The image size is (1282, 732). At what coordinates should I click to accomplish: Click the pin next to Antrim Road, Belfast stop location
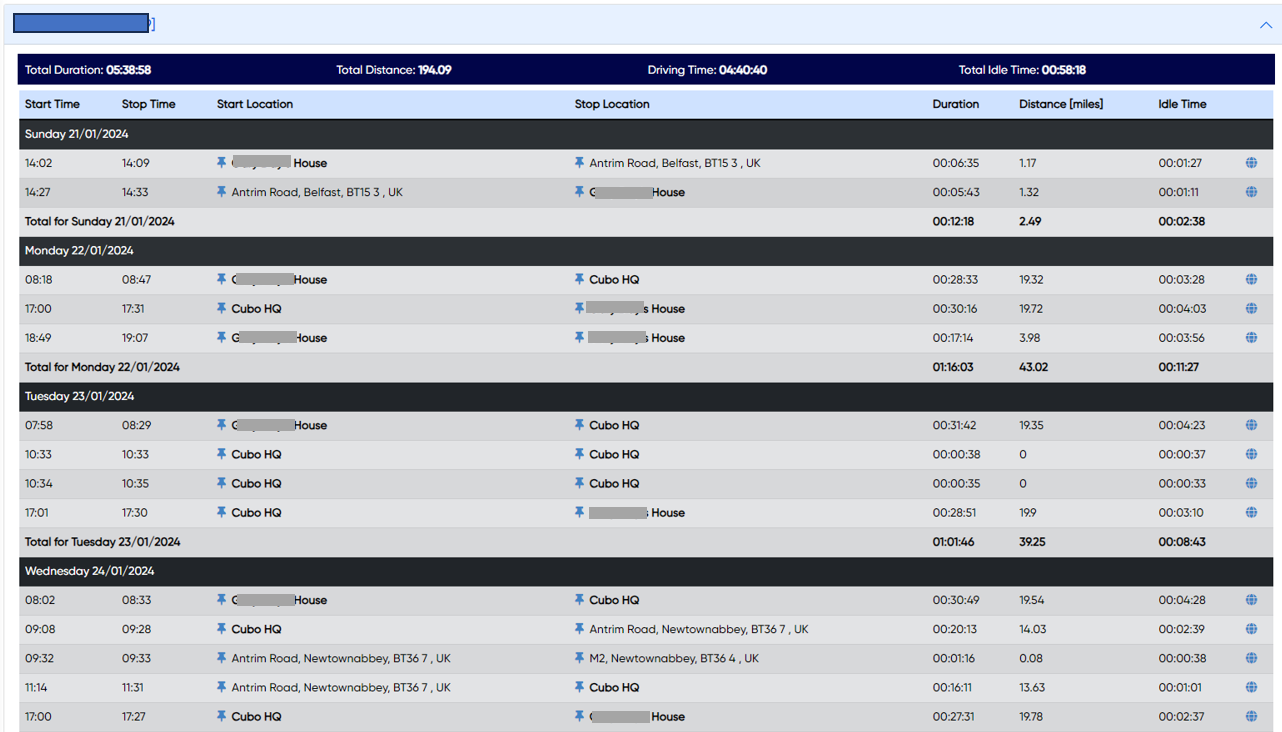pos(578,162)
